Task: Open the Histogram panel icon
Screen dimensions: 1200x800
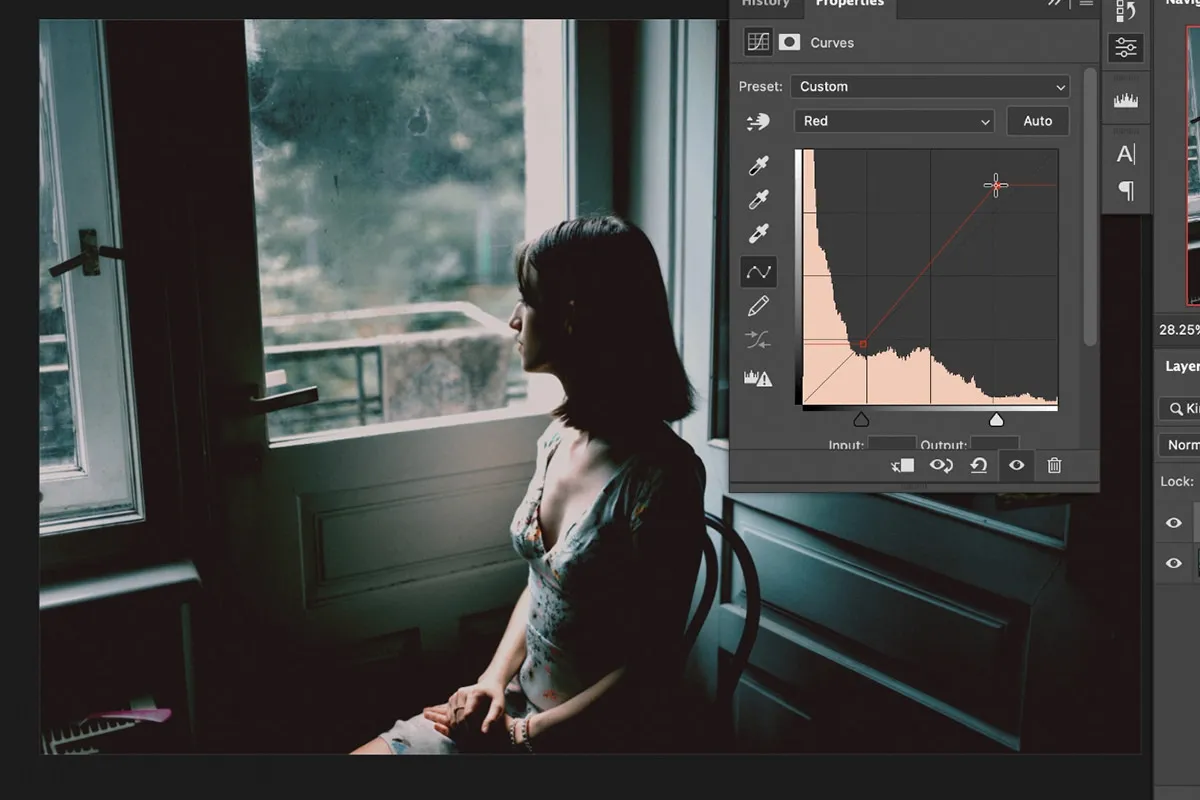Action: 1126,100
